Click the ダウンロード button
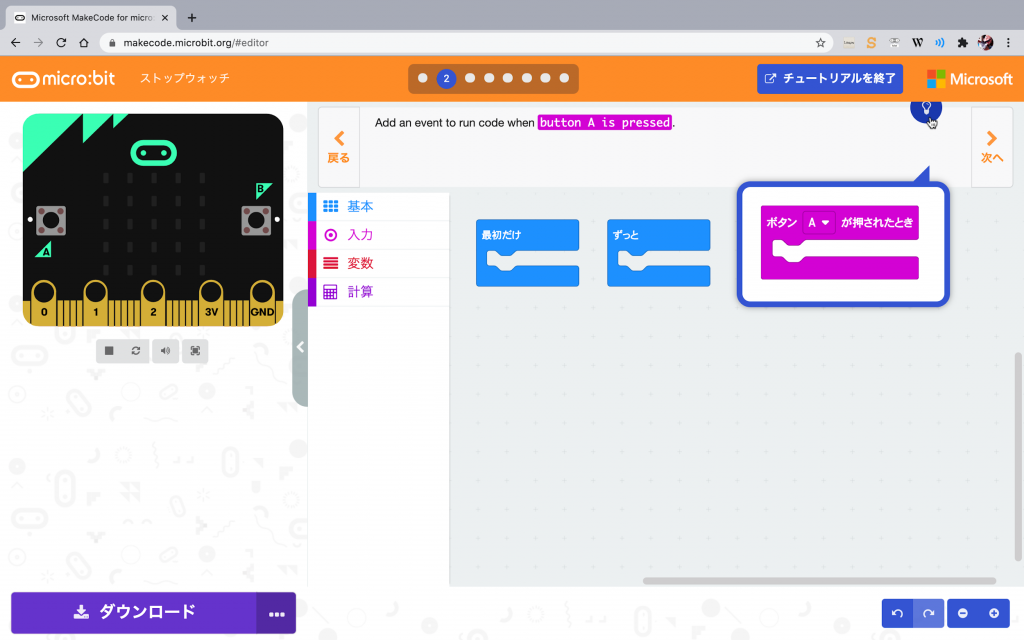1024x640 pixels. click(x=134, y=613)
